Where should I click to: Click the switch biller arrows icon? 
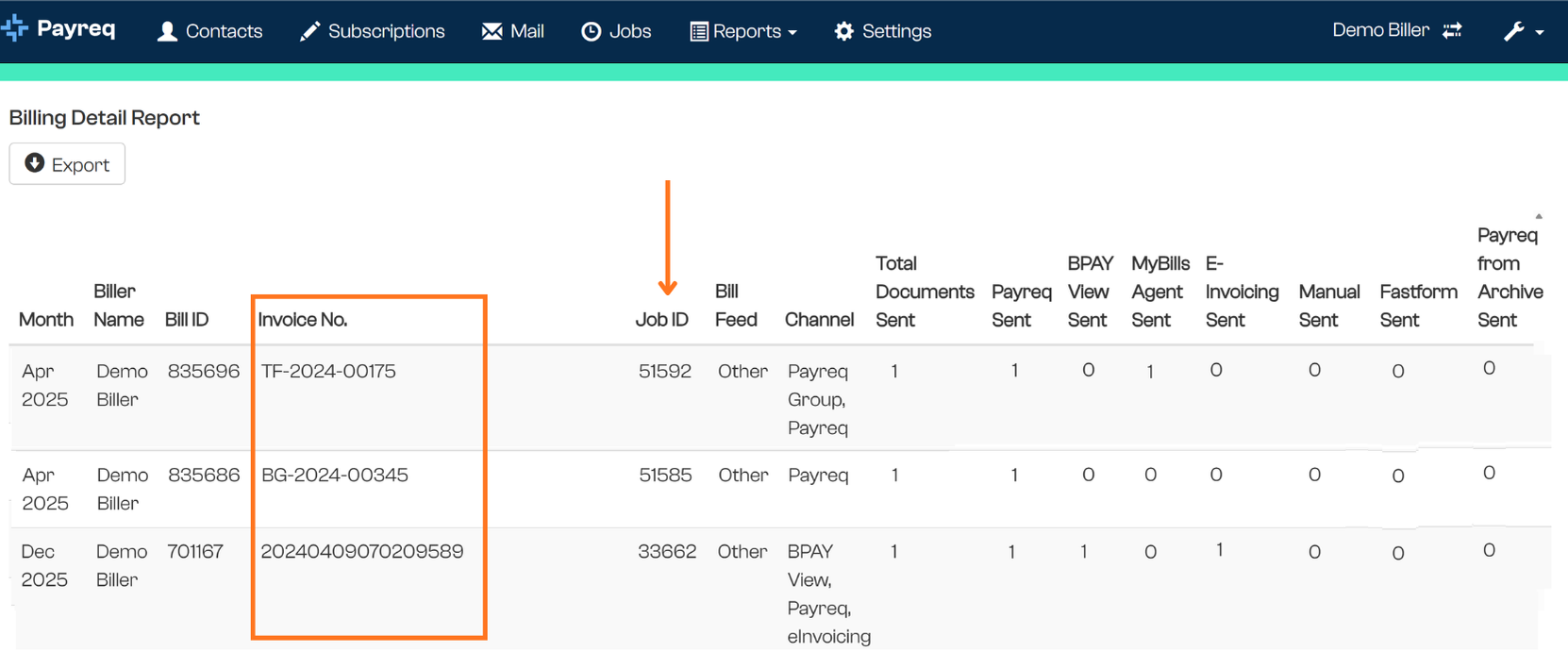tap(1452, 30)
